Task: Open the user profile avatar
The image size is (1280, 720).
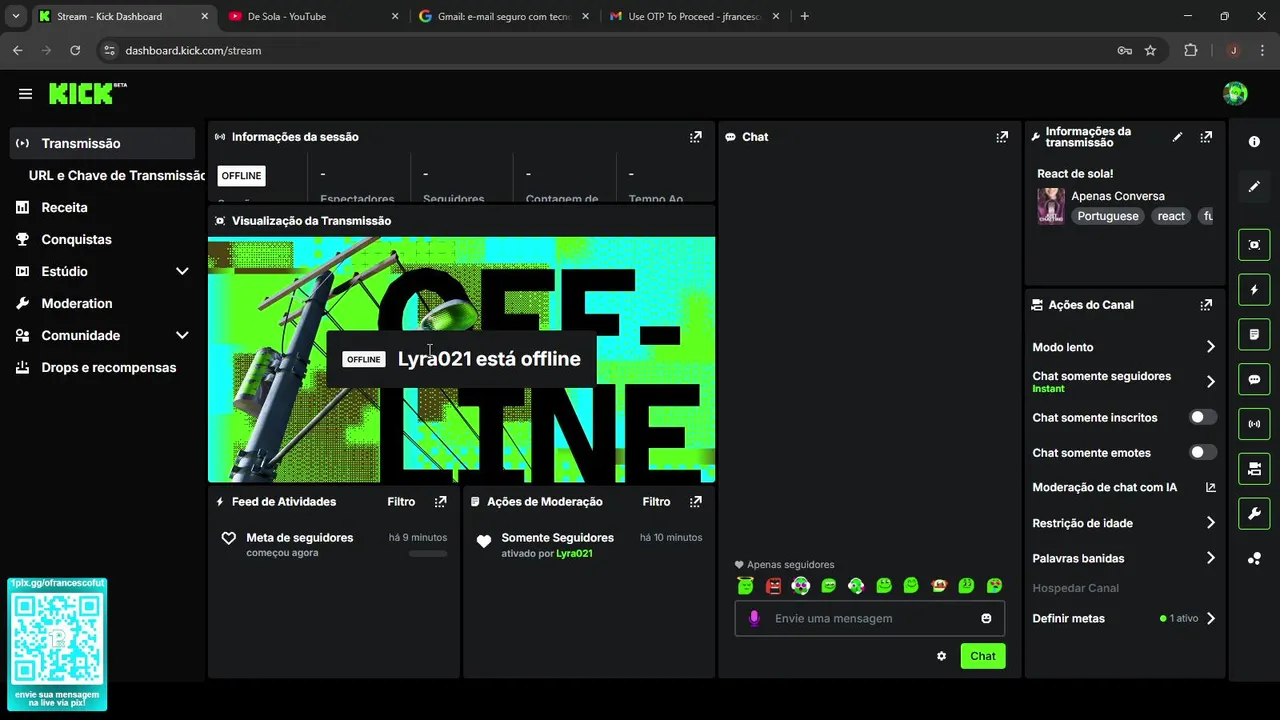Action: (1235, 94)
